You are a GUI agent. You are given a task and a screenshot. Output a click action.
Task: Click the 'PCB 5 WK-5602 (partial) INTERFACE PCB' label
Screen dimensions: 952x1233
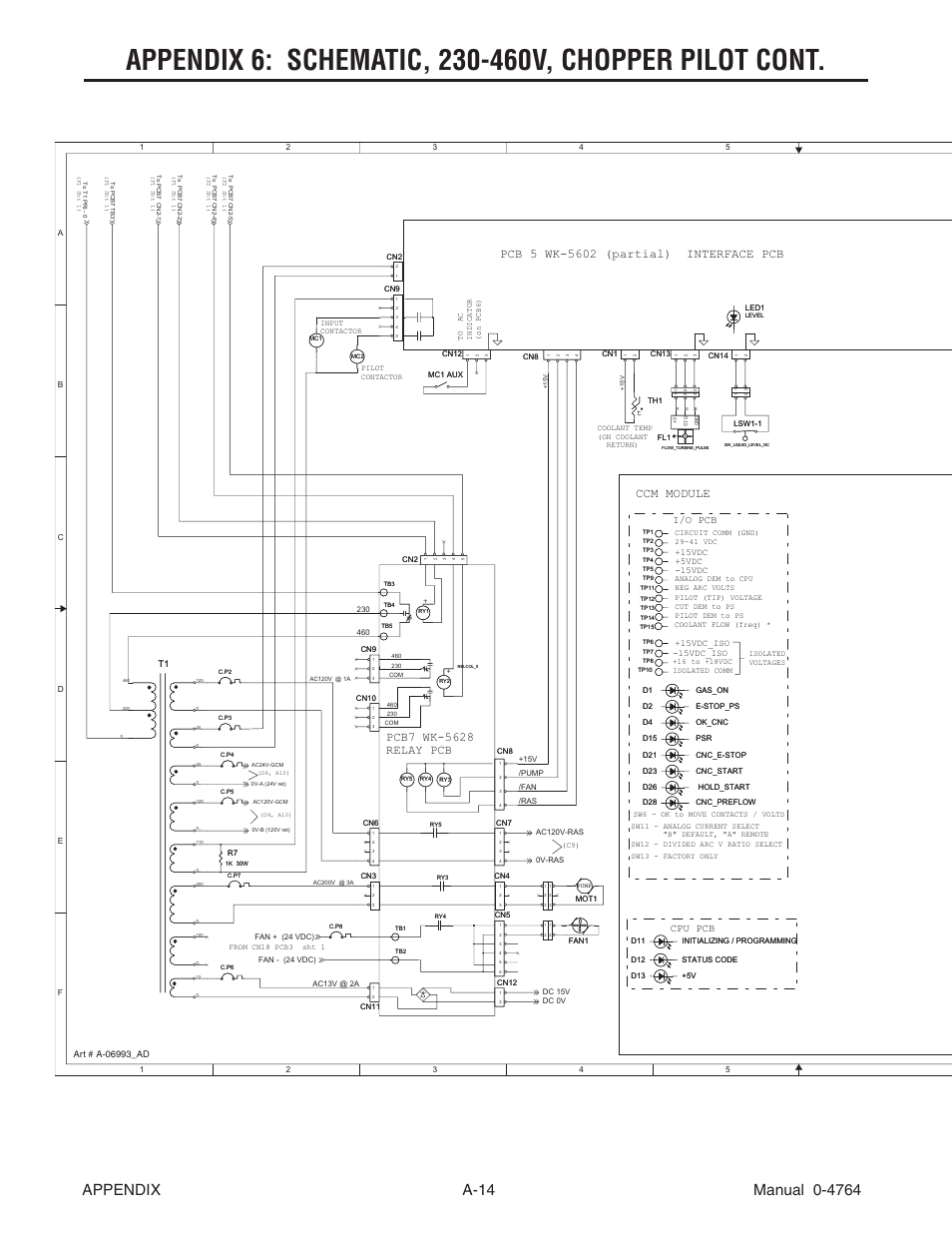(x=642, y=254)
